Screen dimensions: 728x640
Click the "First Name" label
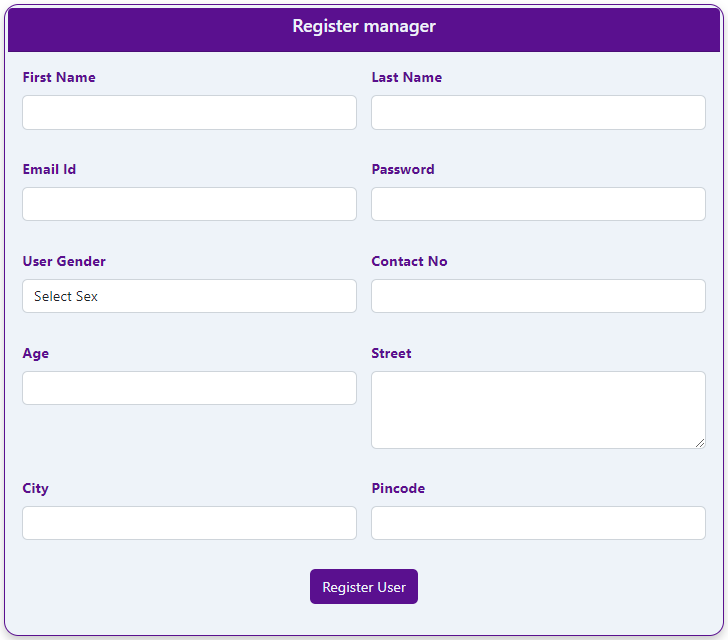59,77
